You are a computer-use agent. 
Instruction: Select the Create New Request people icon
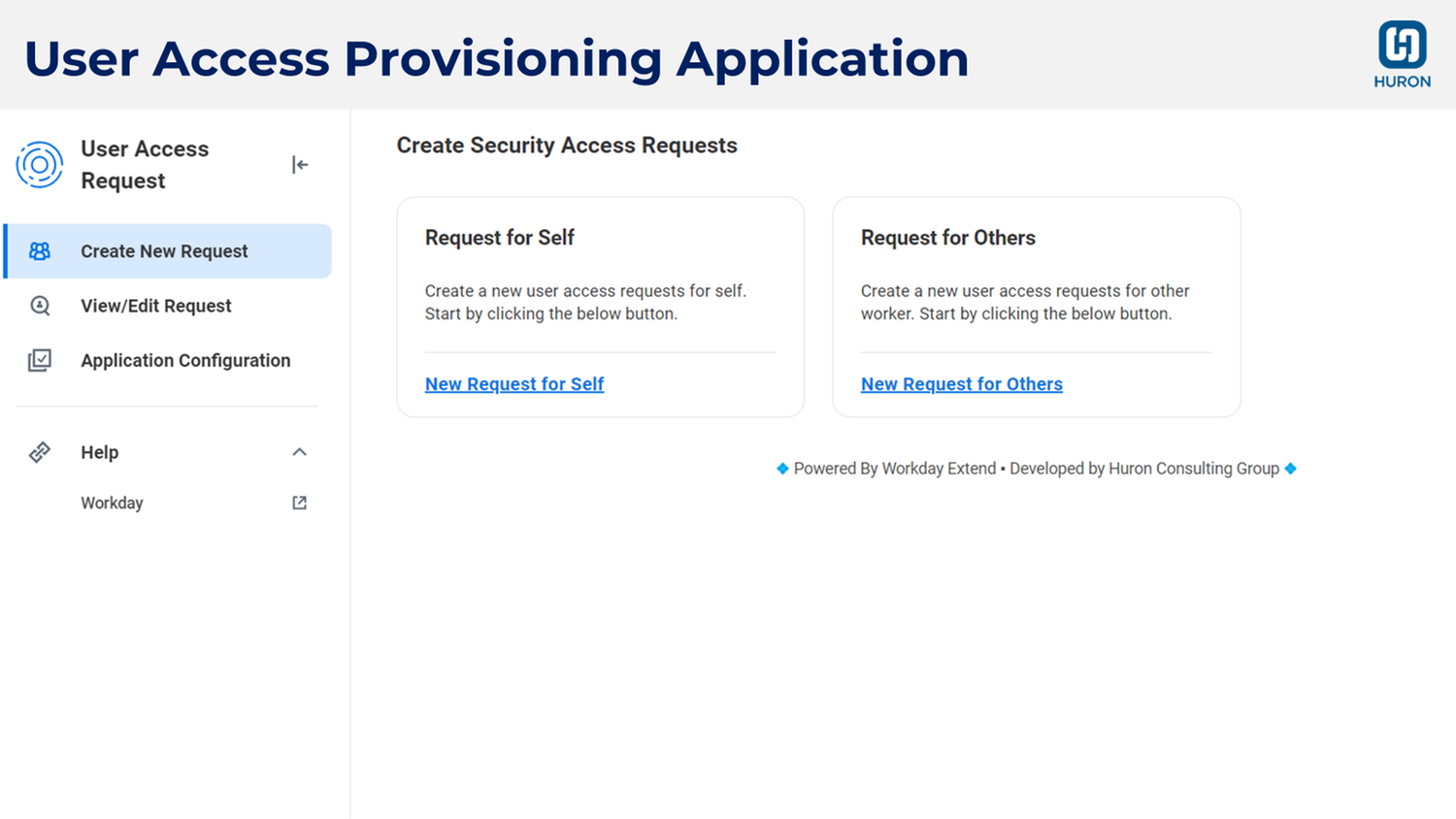coord(39,250)
